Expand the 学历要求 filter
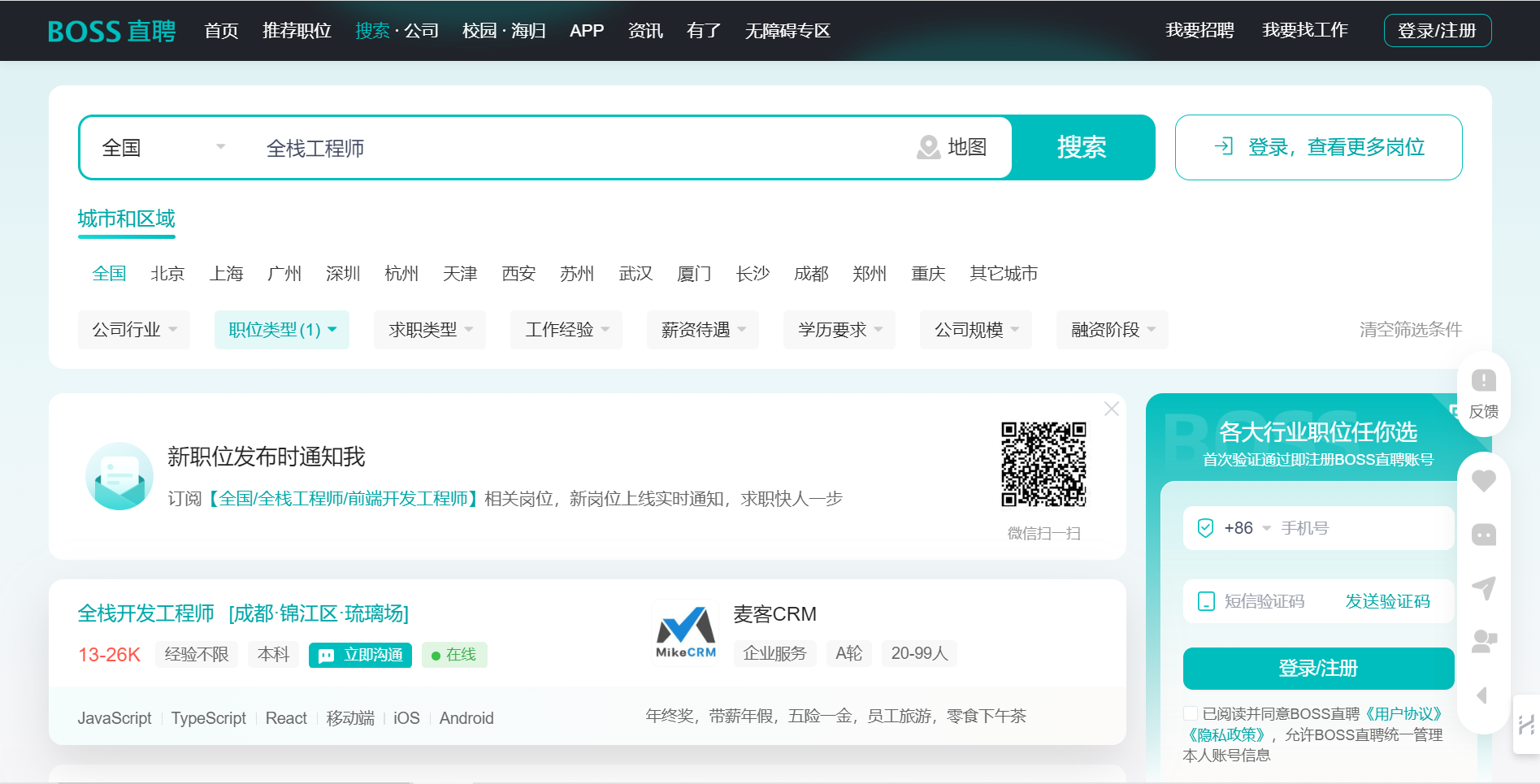This screenshot has width=1540, height=784. point(839,330)
